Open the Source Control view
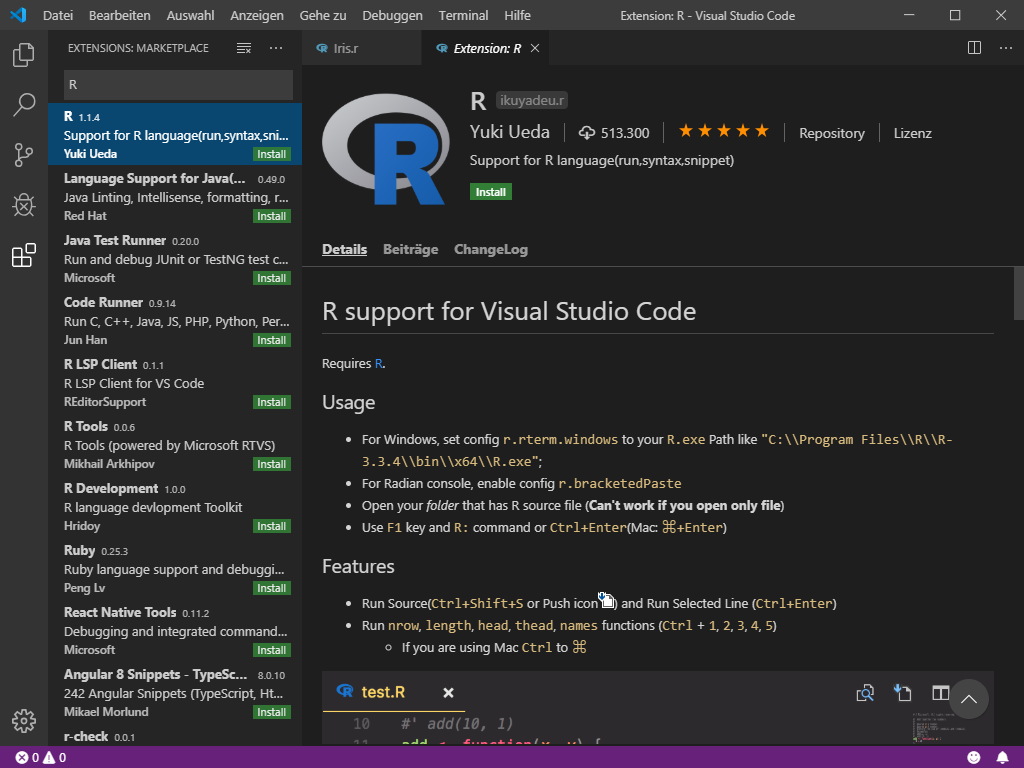The image size is (1024, 768). 24,155
